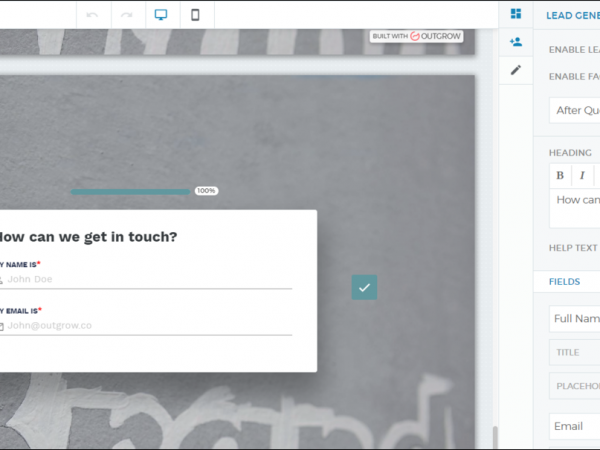
Task: Toggle bold in the heading editor
Action: pyautogui.click(x=560, y=175)
